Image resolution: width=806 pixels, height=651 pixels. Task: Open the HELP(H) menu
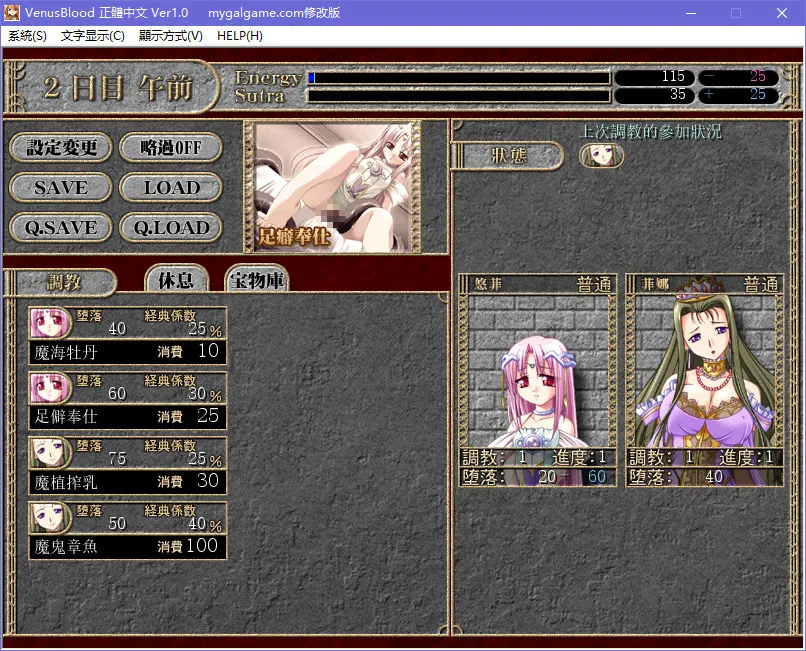[x=240, y=35]
